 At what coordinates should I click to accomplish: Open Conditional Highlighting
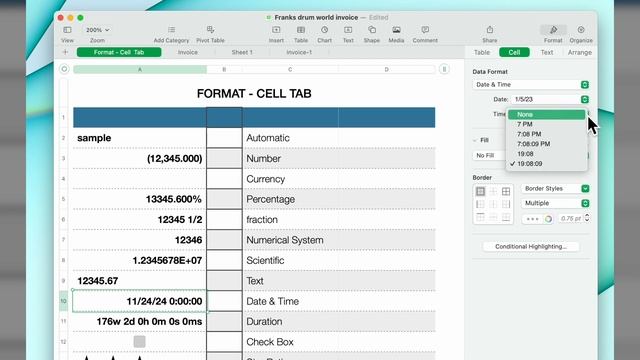(x=531, y=247)
